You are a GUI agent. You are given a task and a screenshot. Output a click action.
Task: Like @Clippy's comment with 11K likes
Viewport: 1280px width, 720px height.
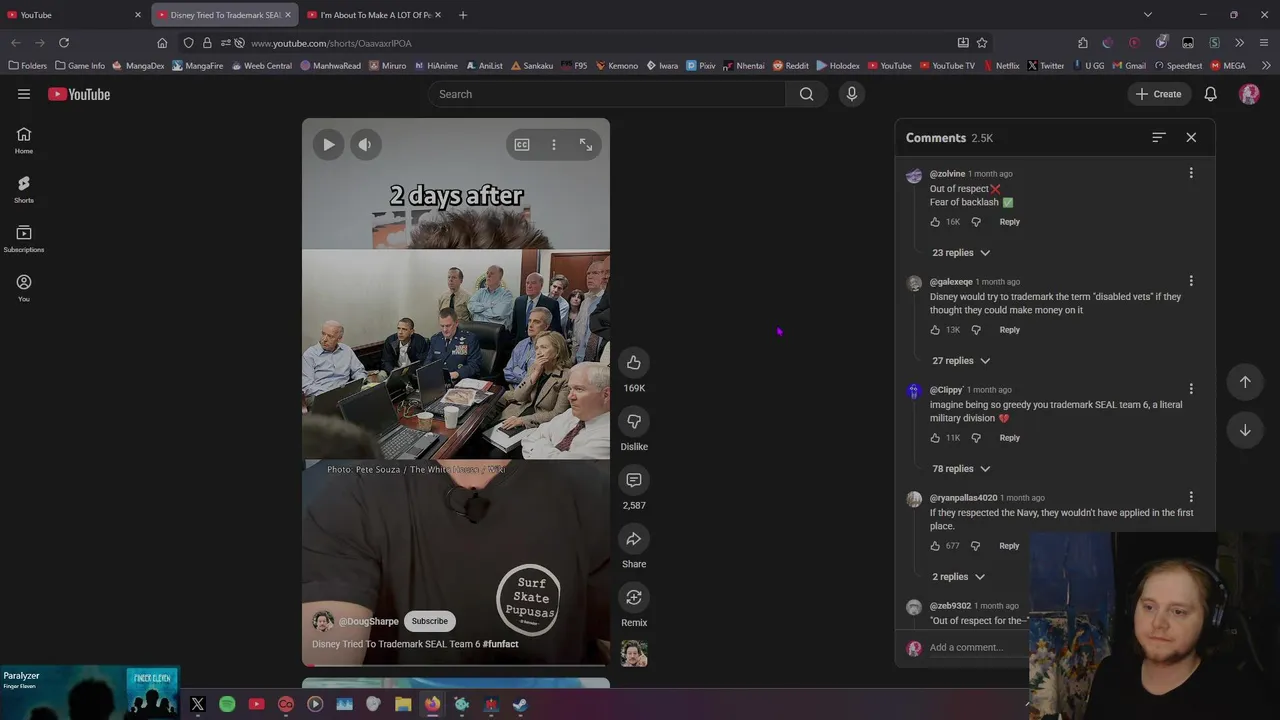935,438
